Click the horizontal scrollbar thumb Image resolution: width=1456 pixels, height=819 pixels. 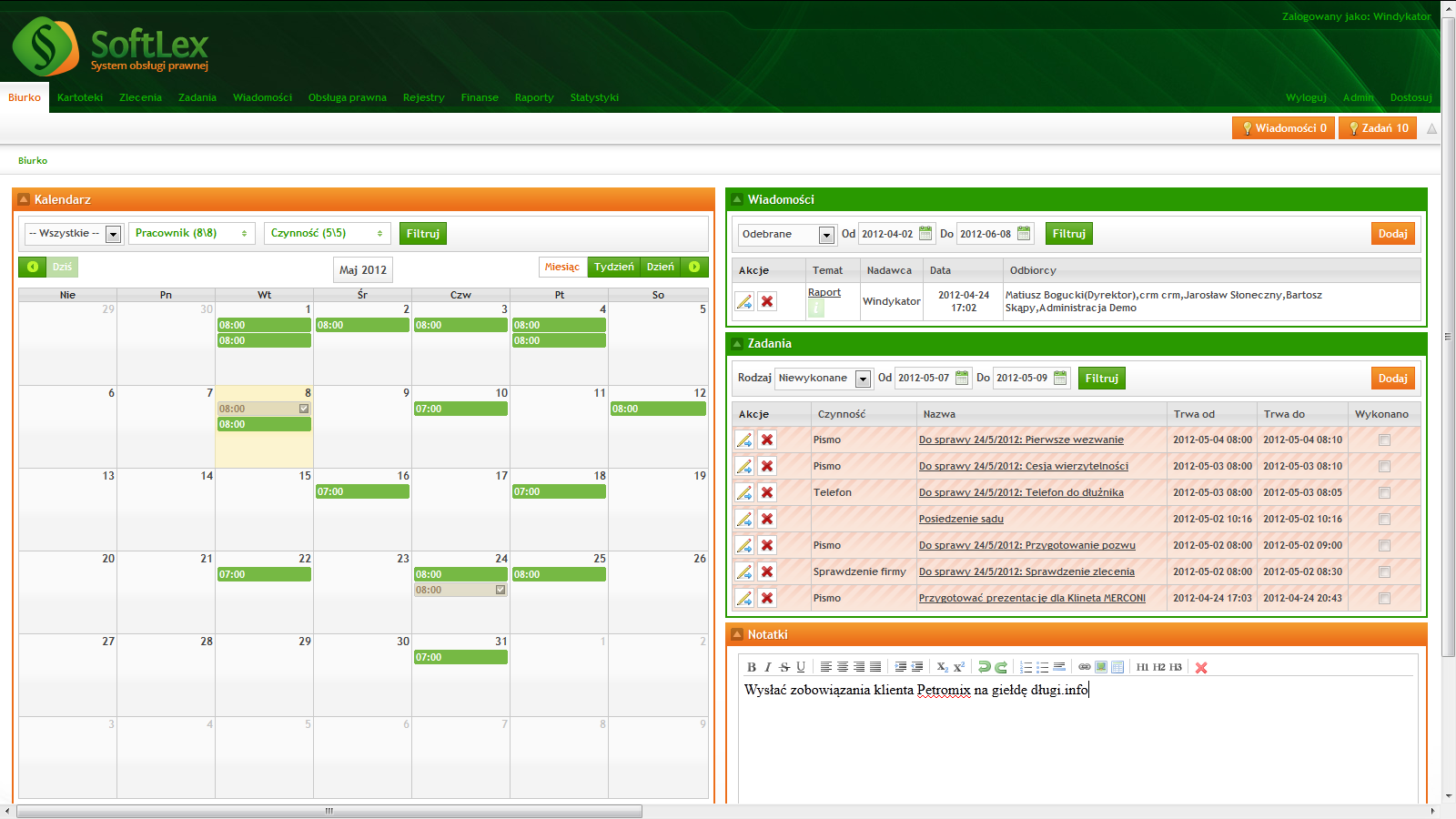pyautogui.click(x=329, y=811)
